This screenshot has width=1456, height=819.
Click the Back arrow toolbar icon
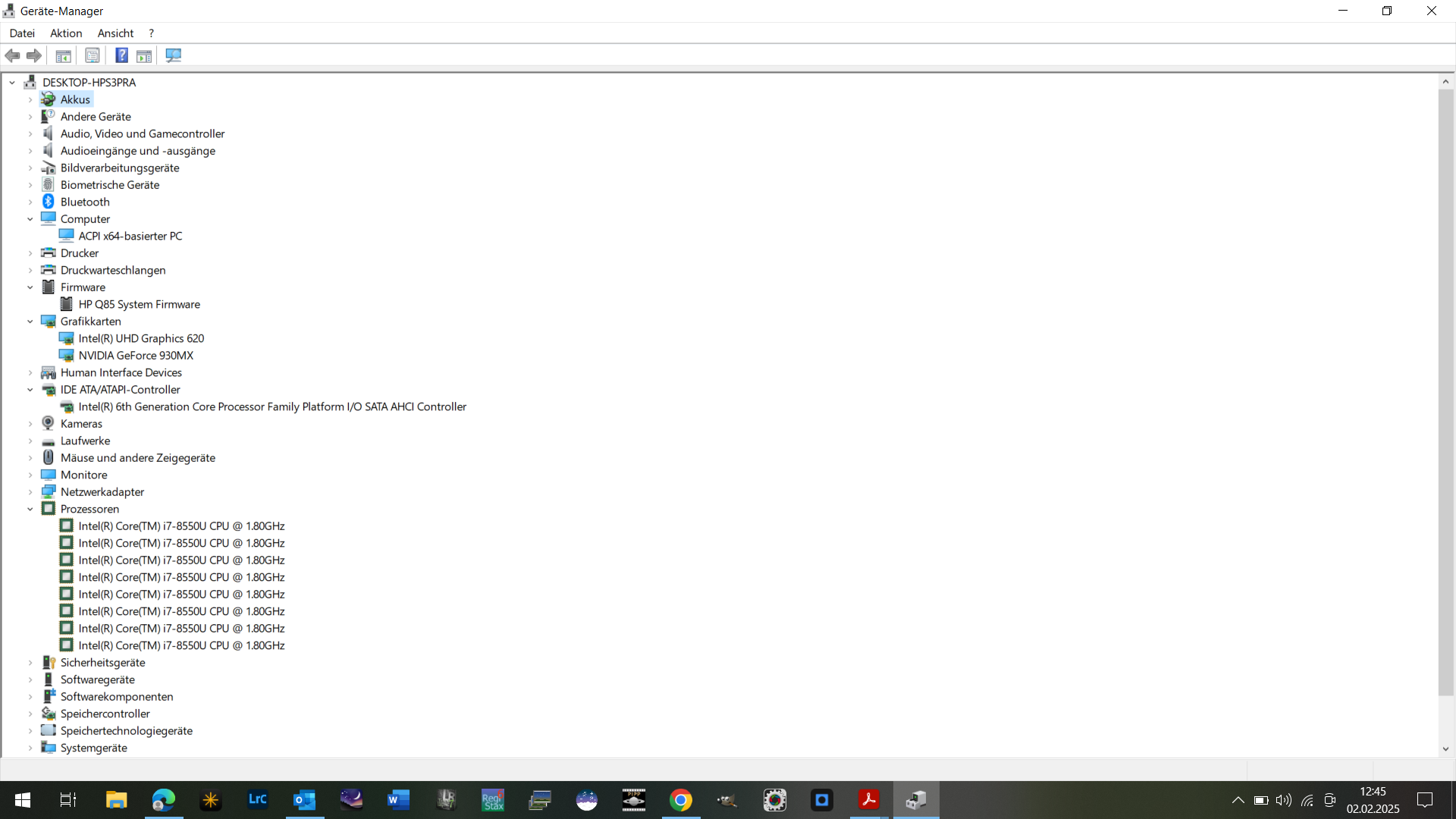[12, 55]
